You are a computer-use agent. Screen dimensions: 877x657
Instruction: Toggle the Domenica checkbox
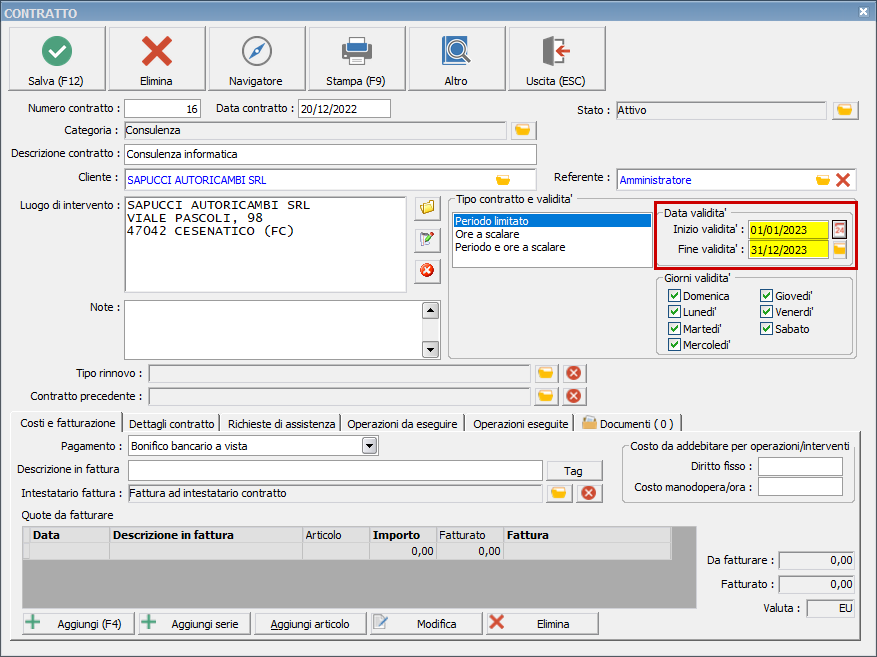point(675,296)
